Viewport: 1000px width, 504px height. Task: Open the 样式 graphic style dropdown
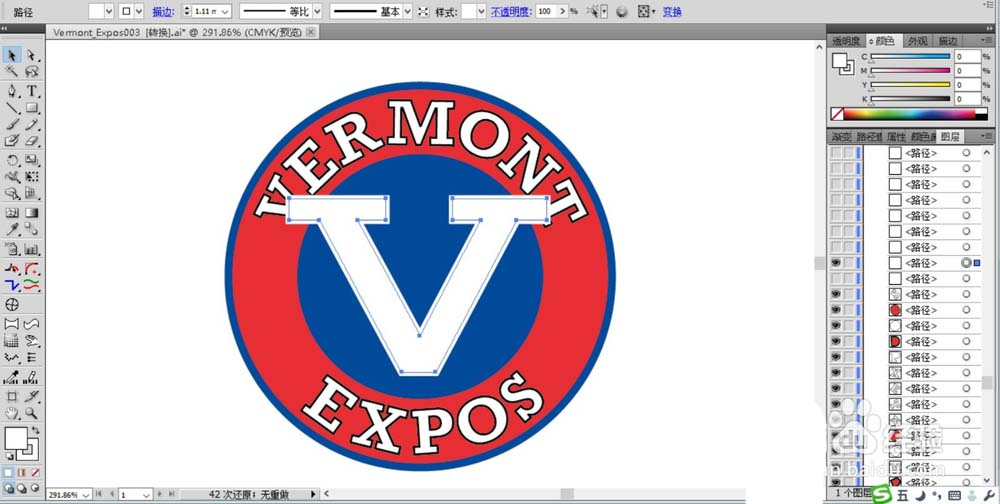pyautogui.click(x=482, y=11)
